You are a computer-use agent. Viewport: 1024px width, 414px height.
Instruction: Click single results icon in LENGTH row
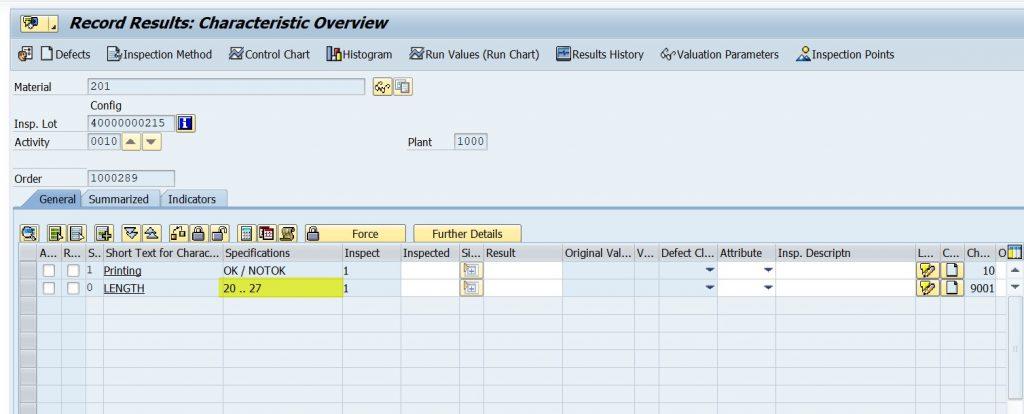point(472,288)
